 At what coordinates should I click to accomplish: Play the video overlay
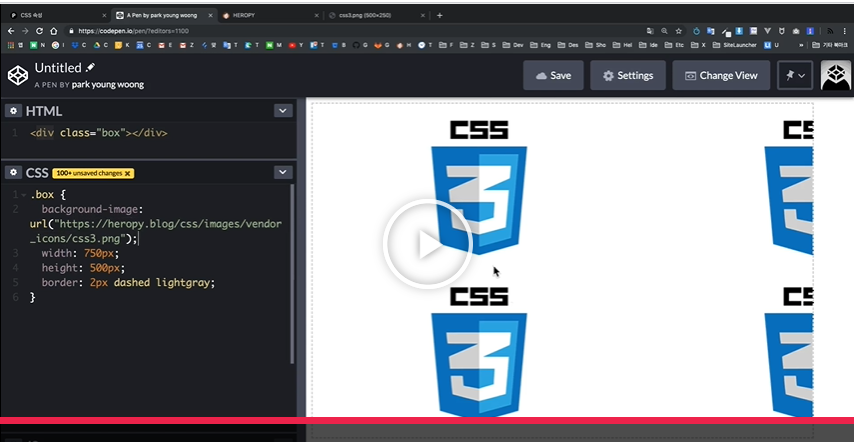pyautogui.click(x=428, y=244)
